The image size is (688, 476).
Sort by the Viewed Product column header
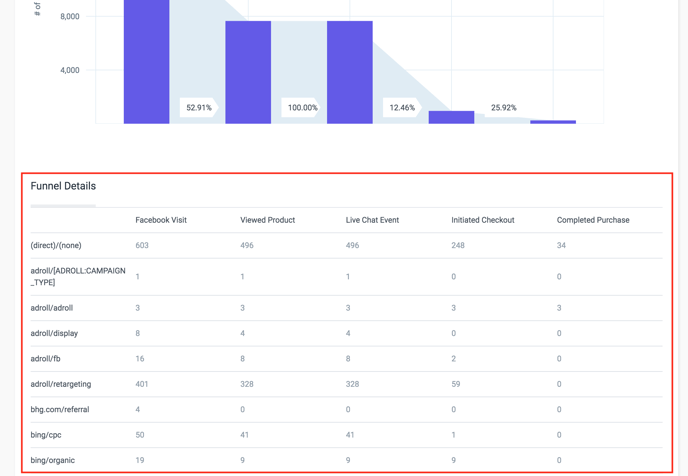coord(267,220)
